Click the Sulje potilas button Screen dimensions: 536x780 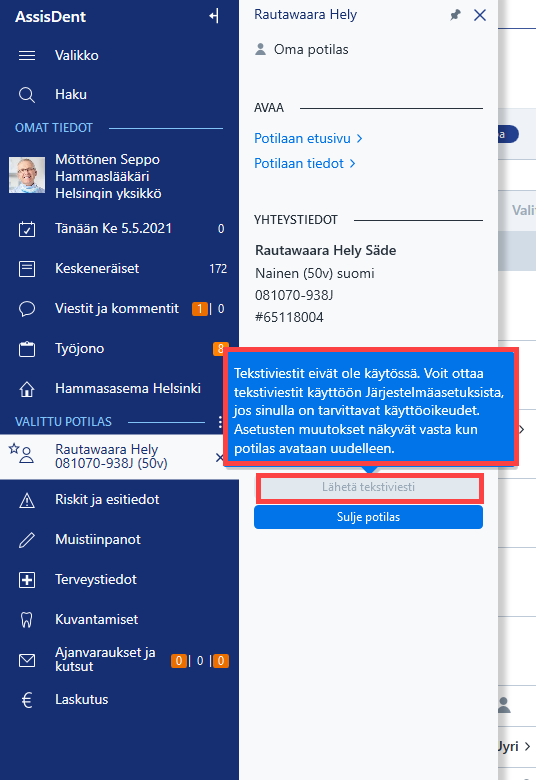pyautogui.click(x=368, y=517)
